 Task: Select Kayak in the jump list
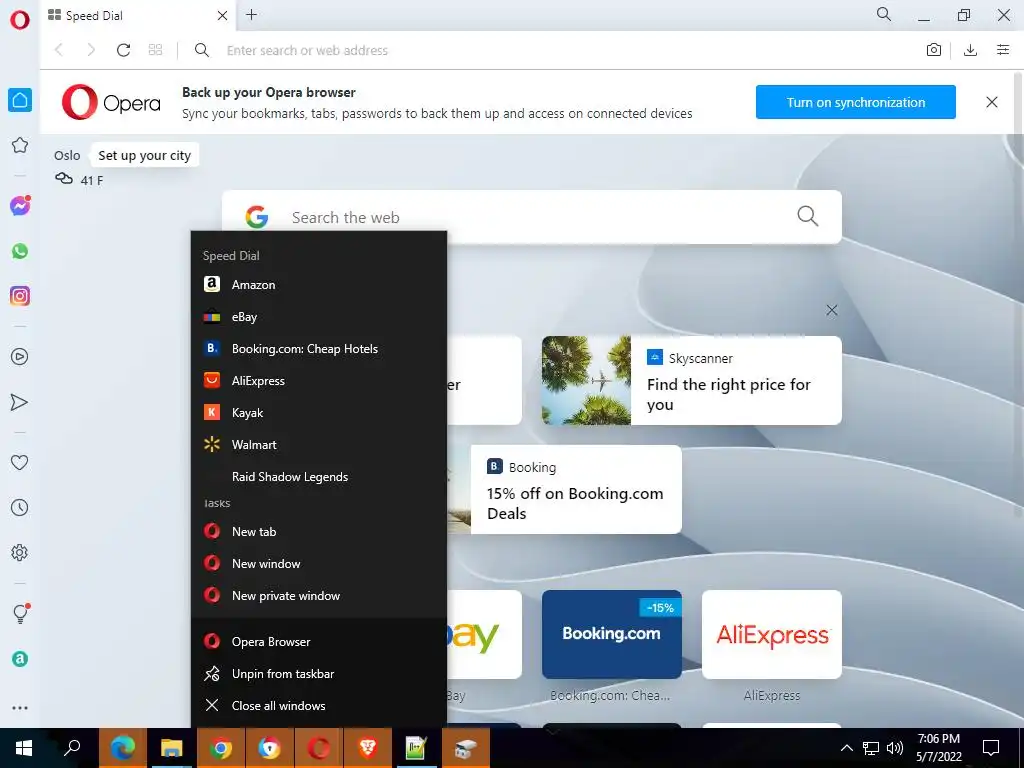[x=319, y=413]
